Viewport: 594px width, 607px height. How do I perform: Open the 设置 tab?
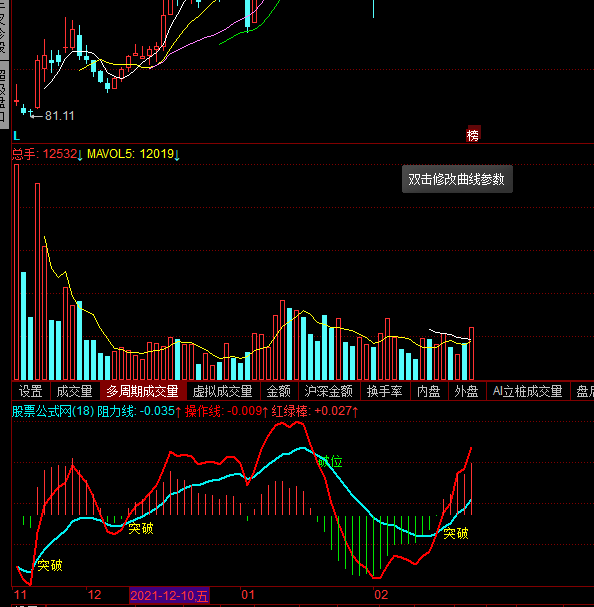coord(31,391)
